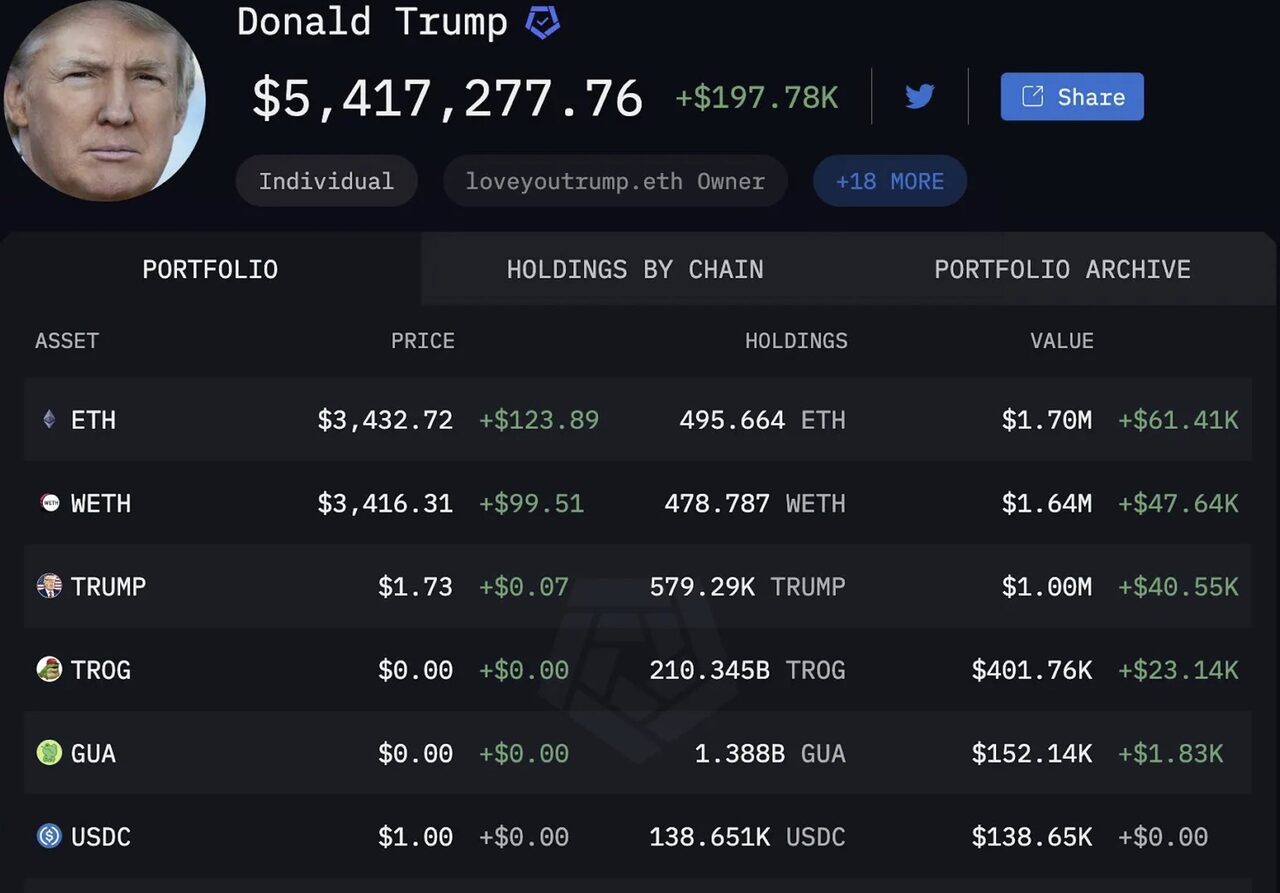Click the profile avatar photo
Image resolution: width=1280 pixels, height=893 pixels.
pos(104,100)
